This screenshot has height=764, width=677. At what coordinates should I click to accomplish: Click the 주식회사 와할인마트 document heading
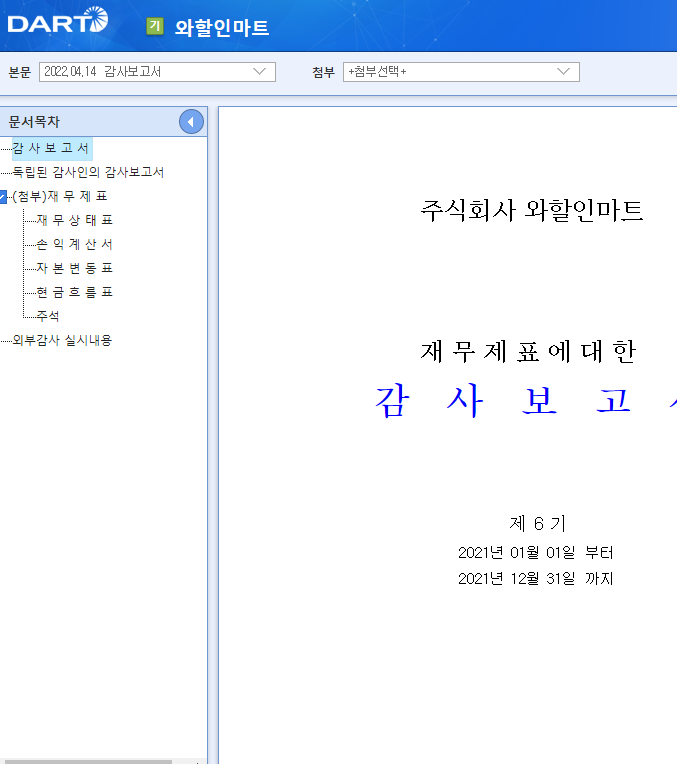532,211
